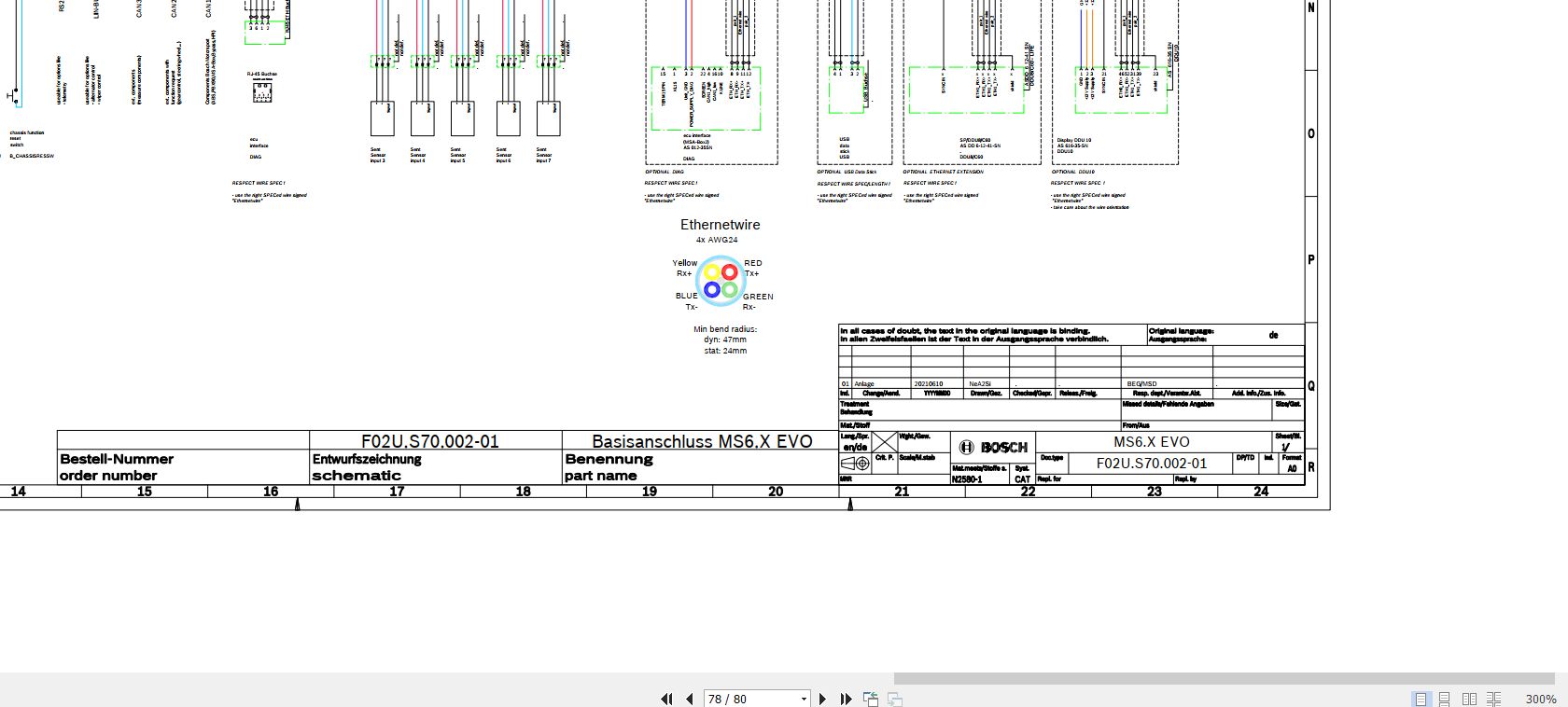1568x707 pixels.
Task: Click the BOSCH logo in title block
Action: [994, 448]
